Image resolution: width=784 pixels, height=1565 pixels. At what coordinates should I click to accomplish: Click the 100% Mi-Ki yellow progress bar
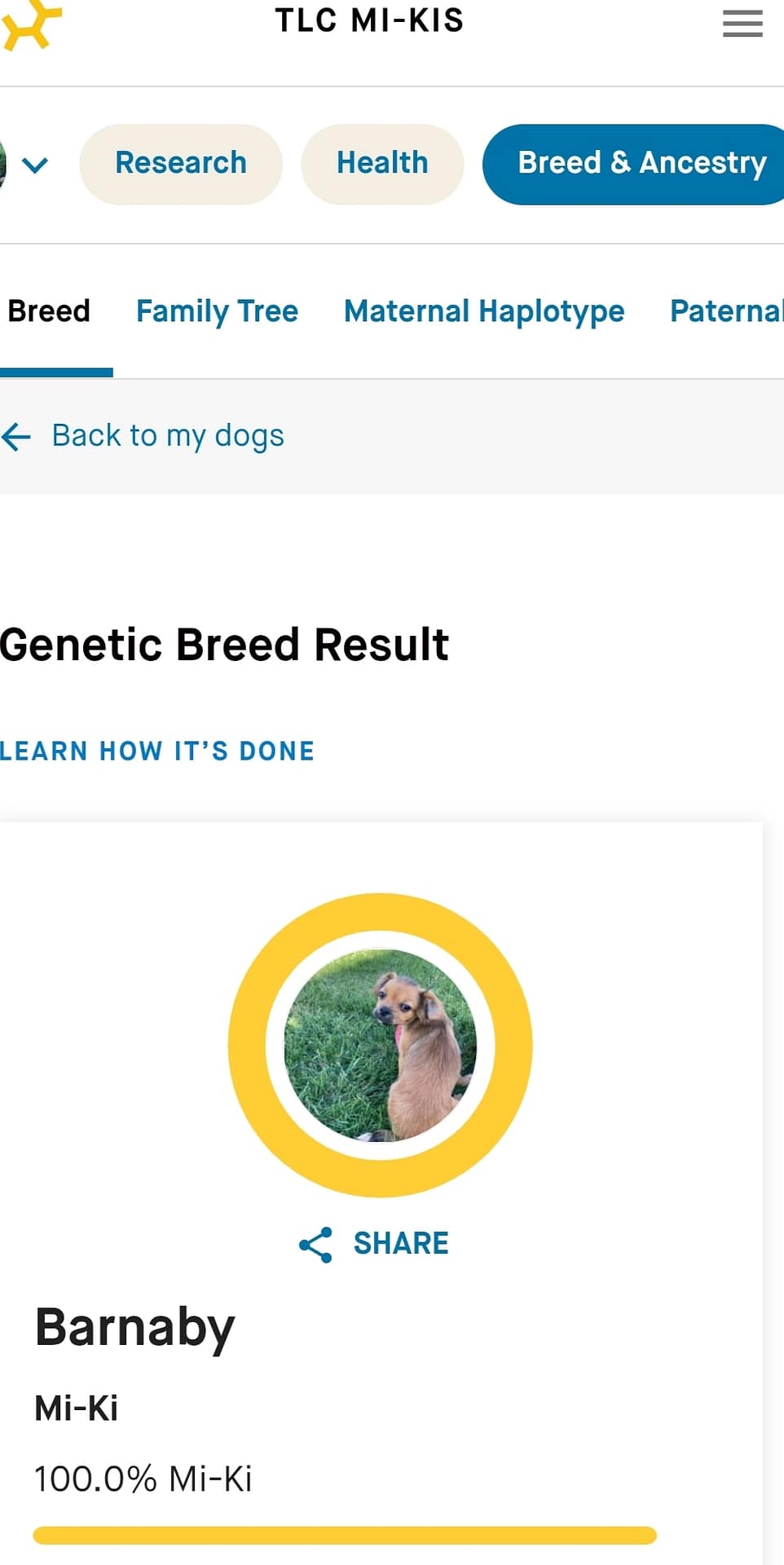(345, 1535)
